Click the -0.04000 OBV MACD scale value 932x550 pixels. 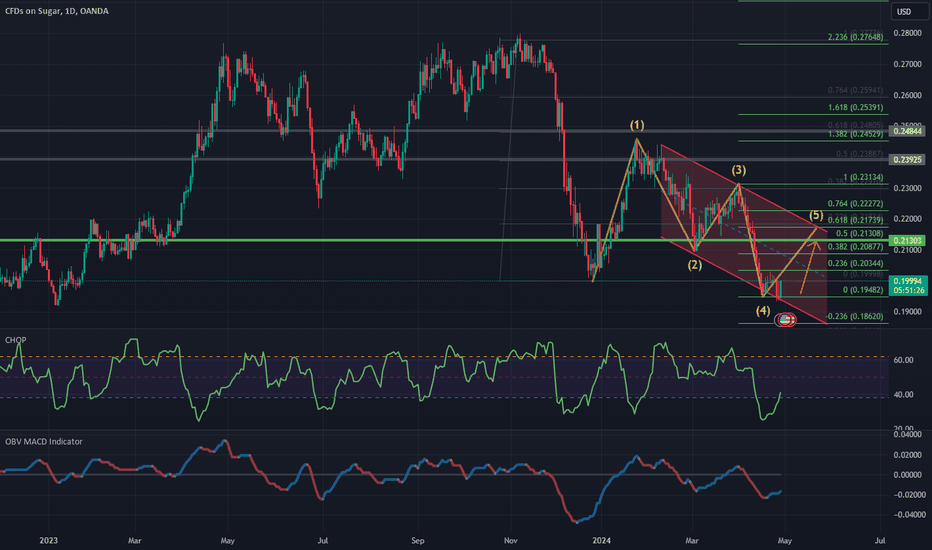[x=909, y=514]
